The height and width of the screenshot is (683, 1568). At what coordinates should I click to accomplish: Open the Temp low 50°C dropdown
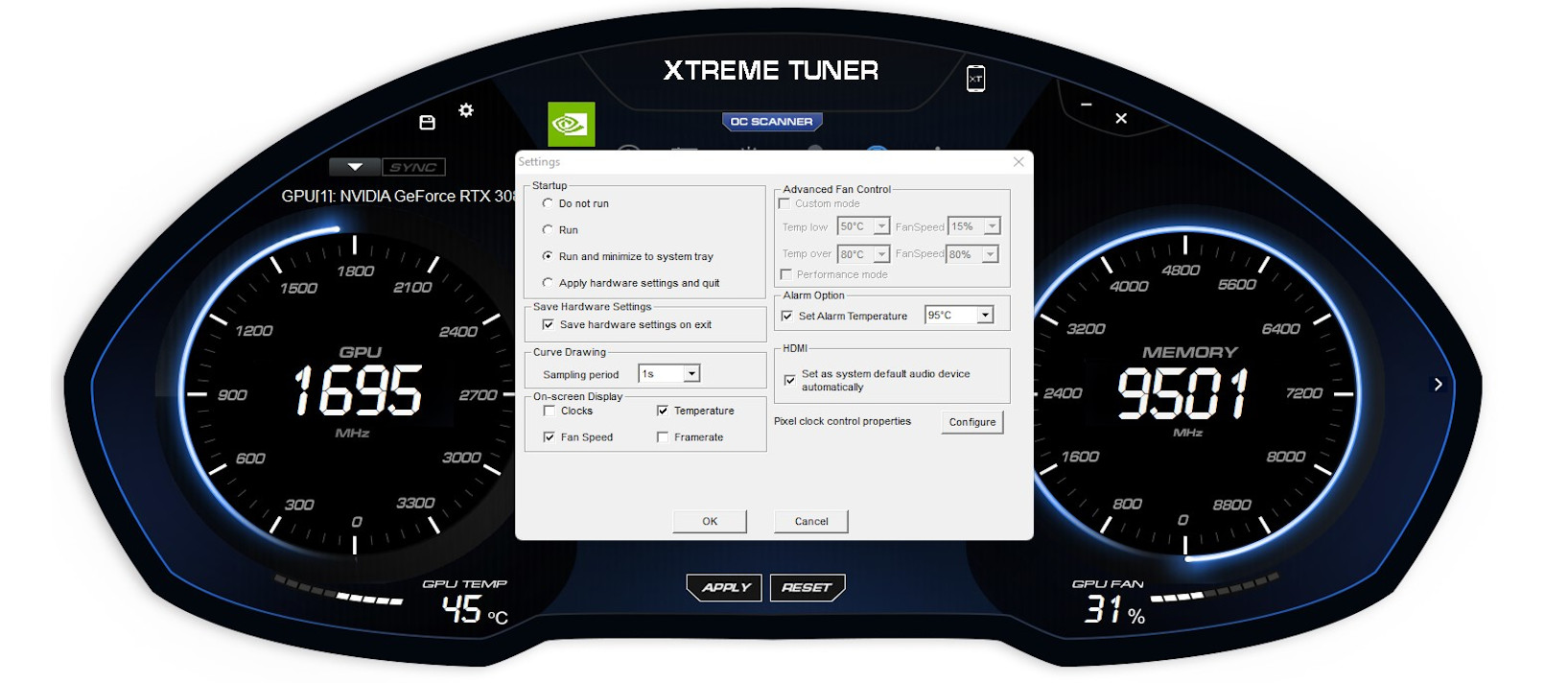(x=864, y=227)
